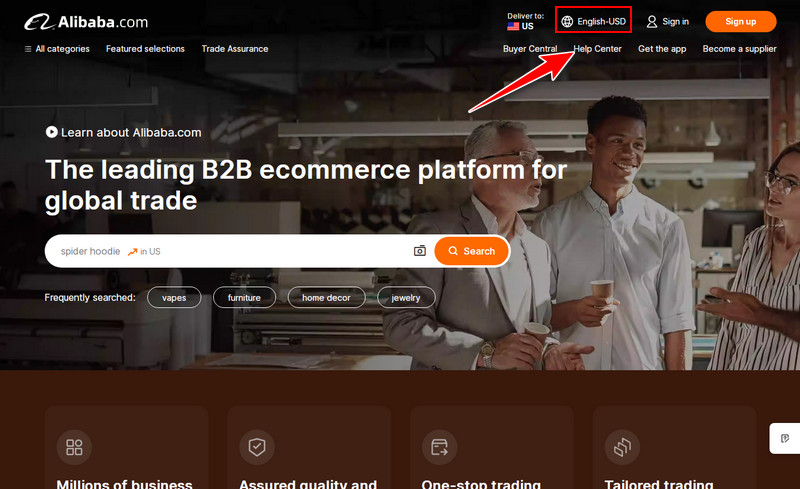Select the jewelry frequent search chip

(406, 298)
